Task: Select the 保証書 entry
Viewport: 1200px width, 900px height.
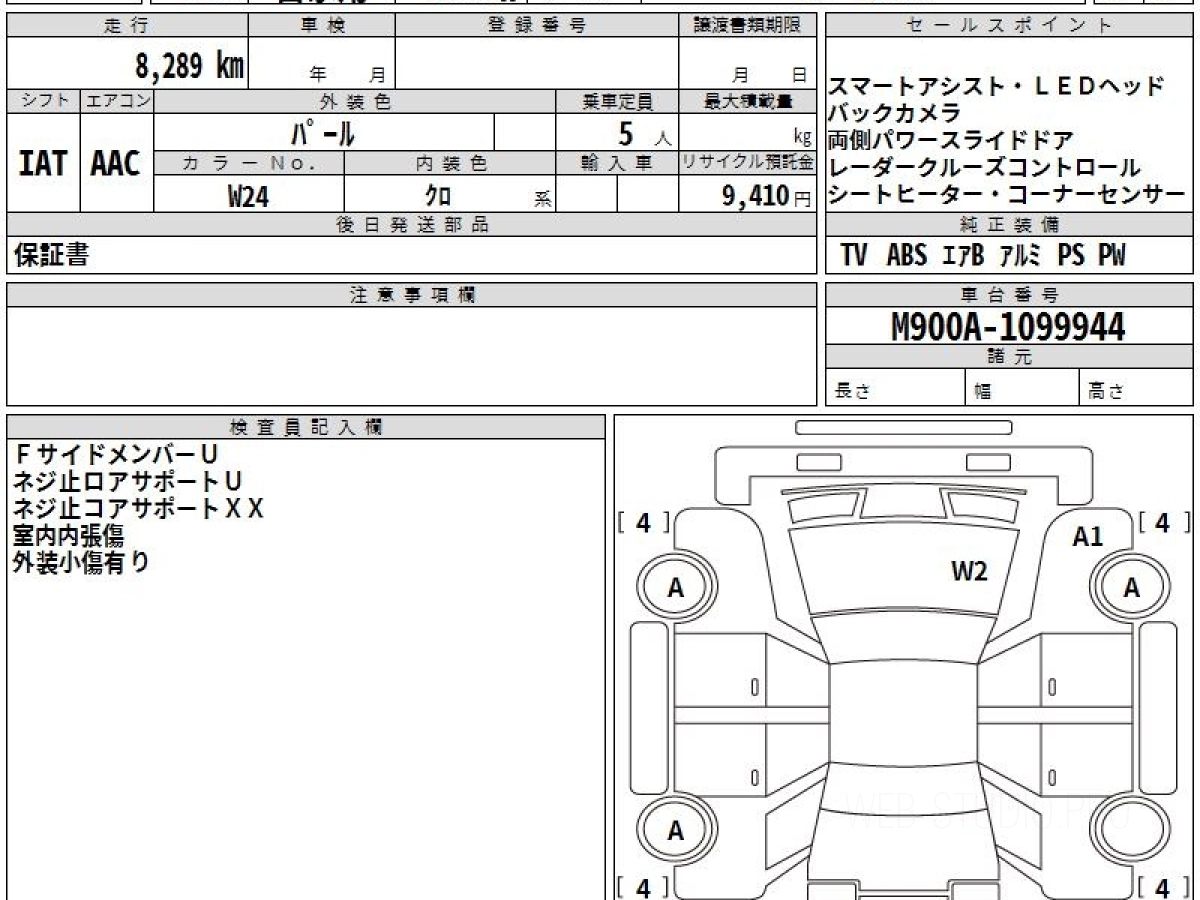Action: point(52,255)
